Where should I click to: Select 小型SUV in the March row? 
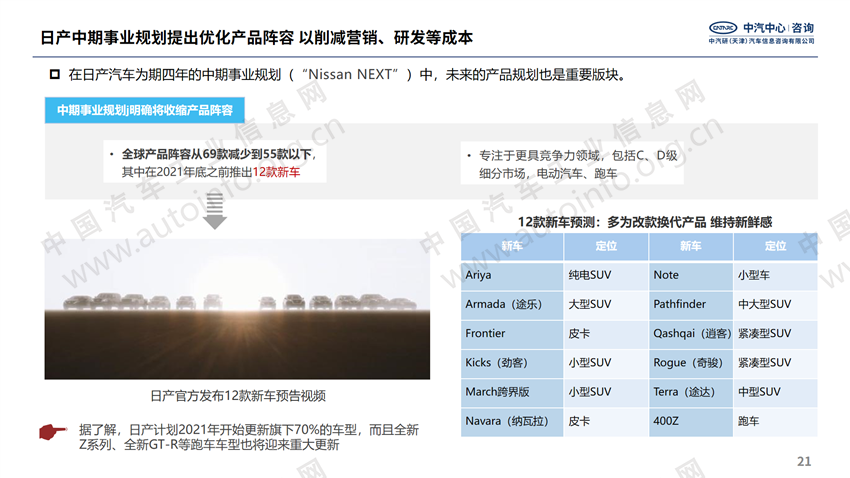tap(606, 392)
